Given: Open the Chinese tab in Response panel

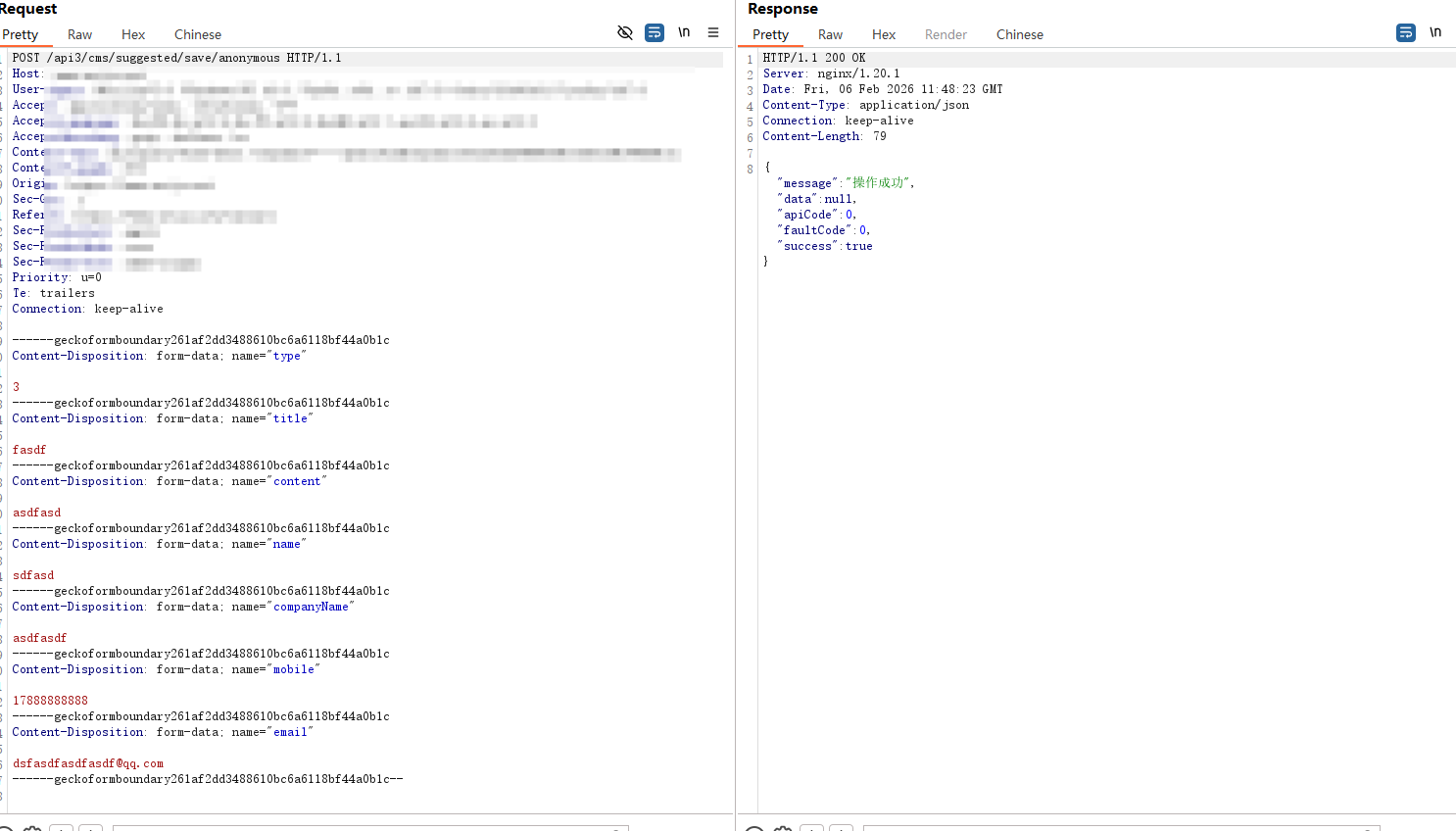Looking at the screenshot, I should pyautogui.click(x=1020, y=34).
